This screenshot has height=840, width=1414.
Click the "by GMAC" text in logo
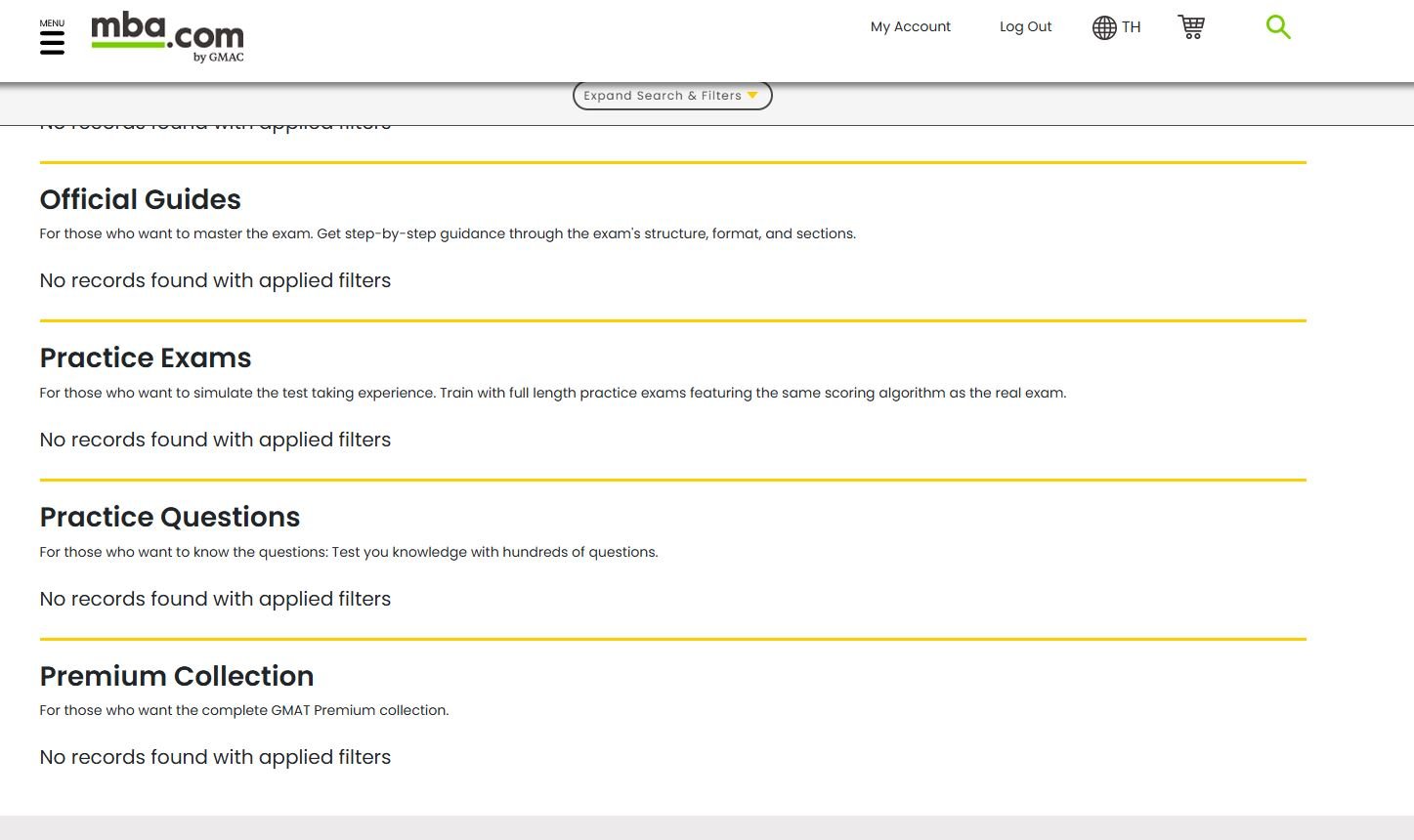coord(218,58)
